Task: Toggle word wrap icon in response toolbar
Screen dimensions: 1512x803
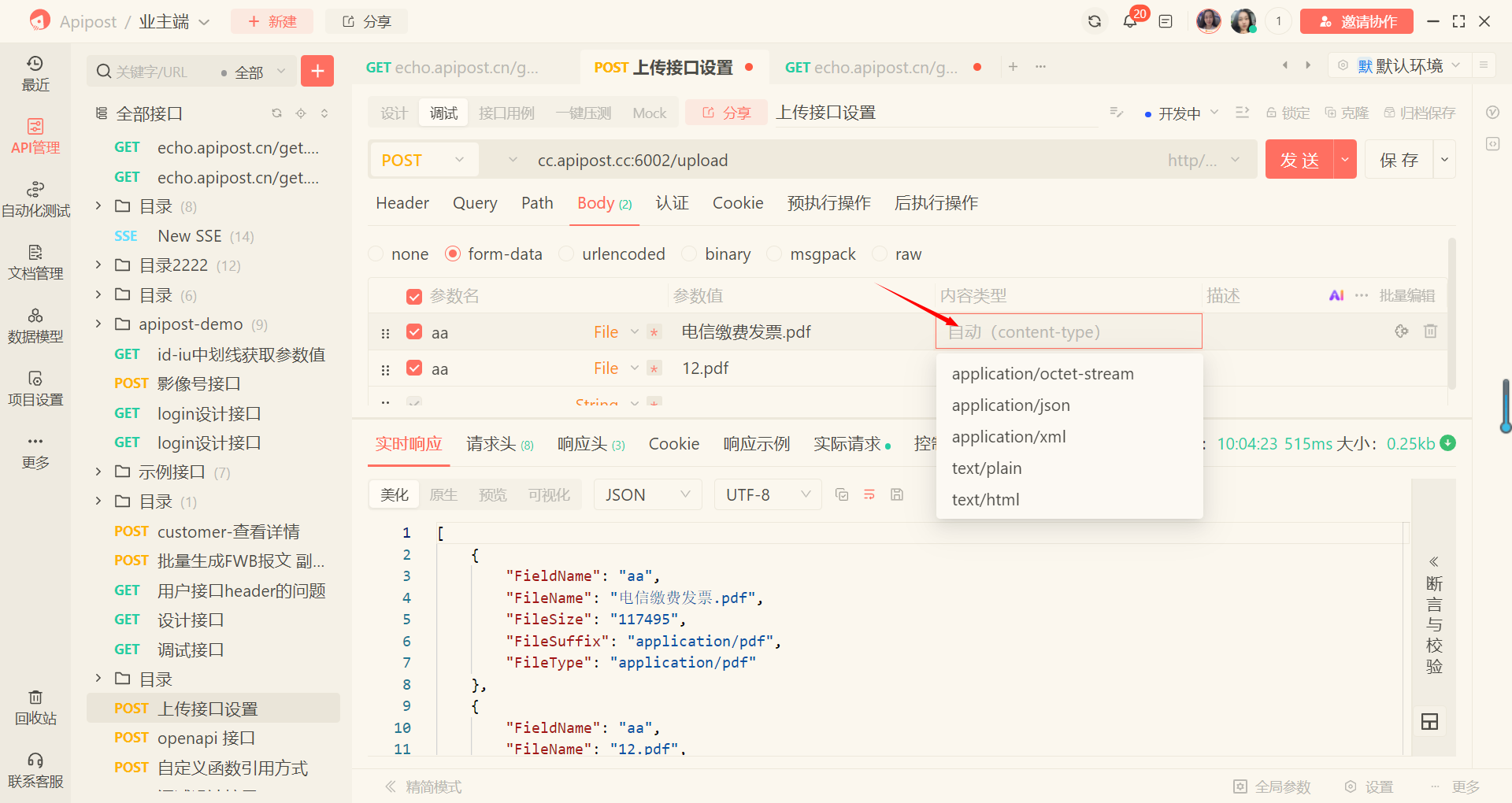Action: [869, 494]
